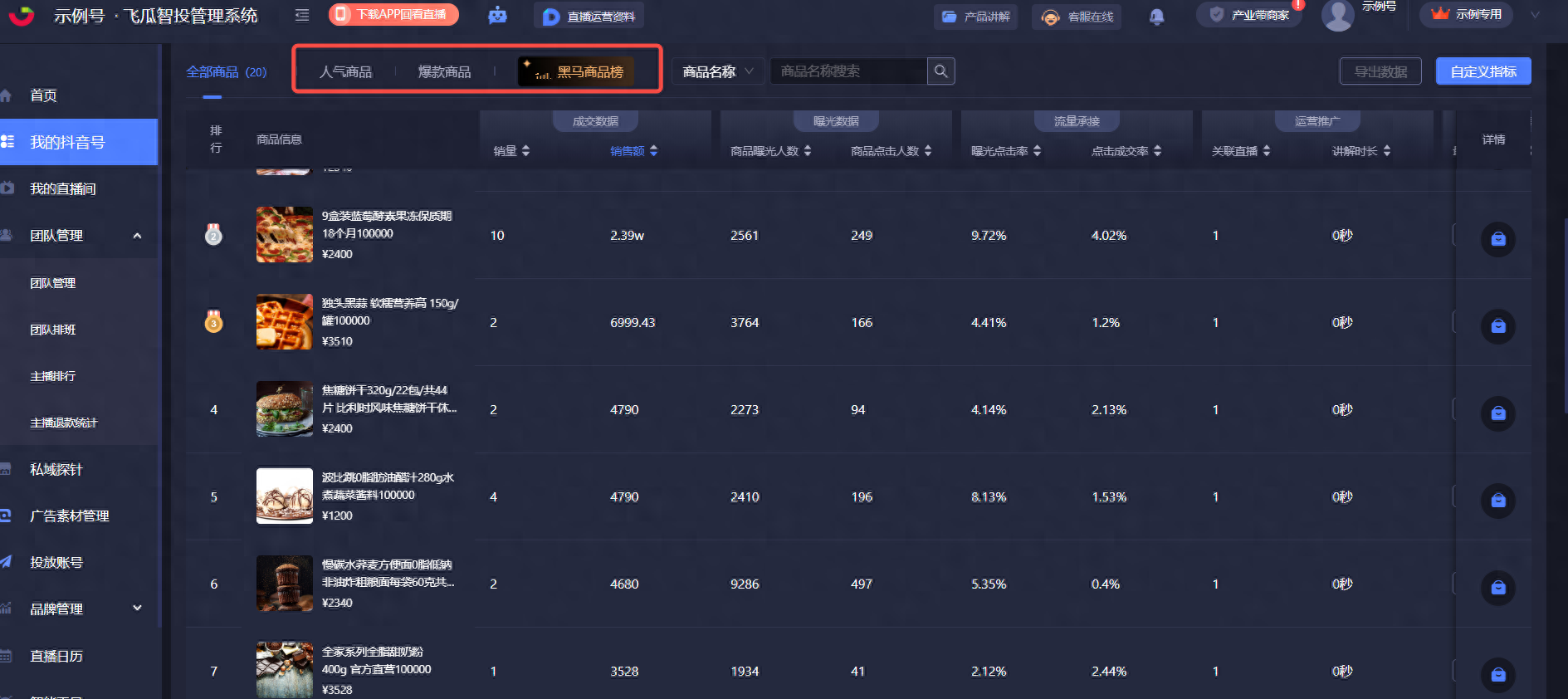Open 团队管理 submenu item

tap(53, 283)
